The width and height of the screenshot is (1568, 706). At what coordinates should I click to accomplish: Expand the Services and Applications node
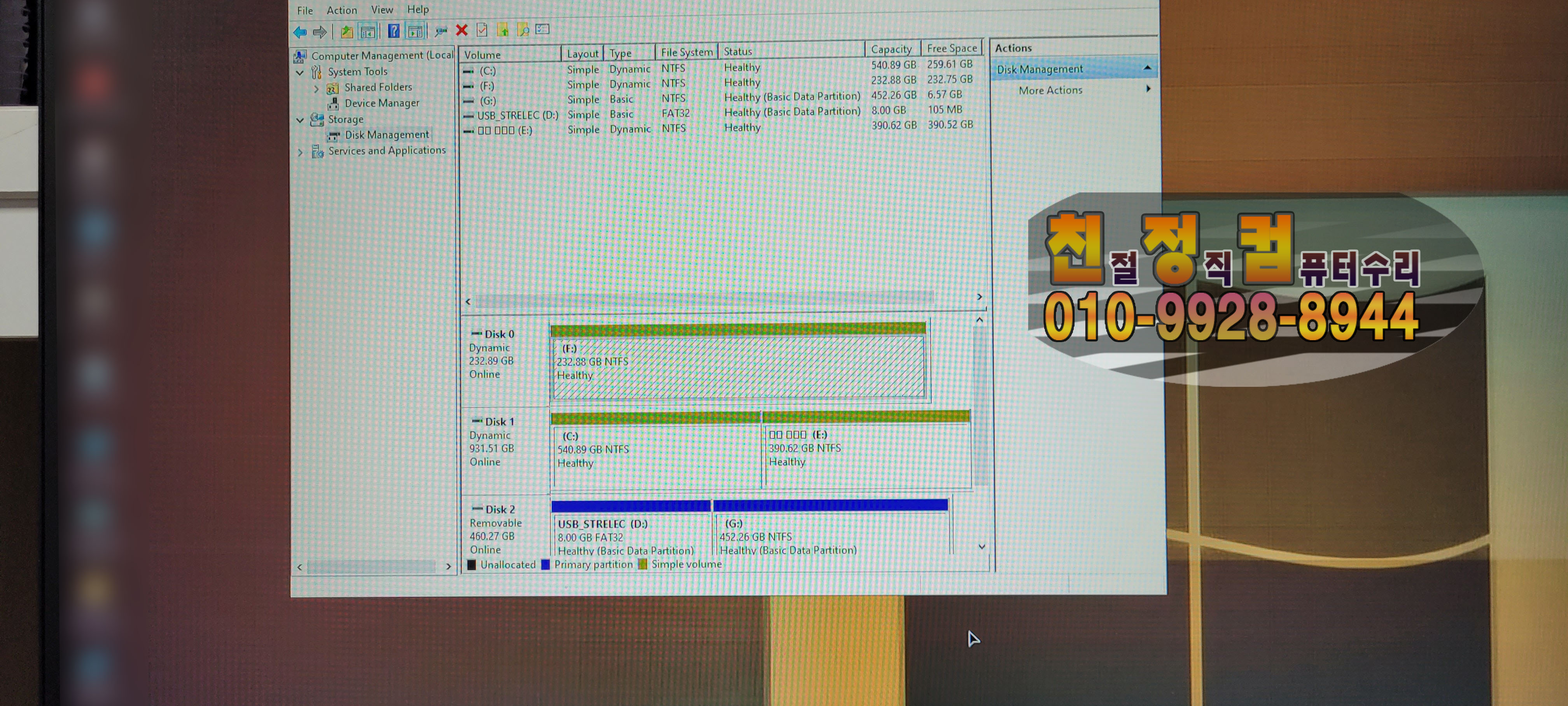[300, 152]
